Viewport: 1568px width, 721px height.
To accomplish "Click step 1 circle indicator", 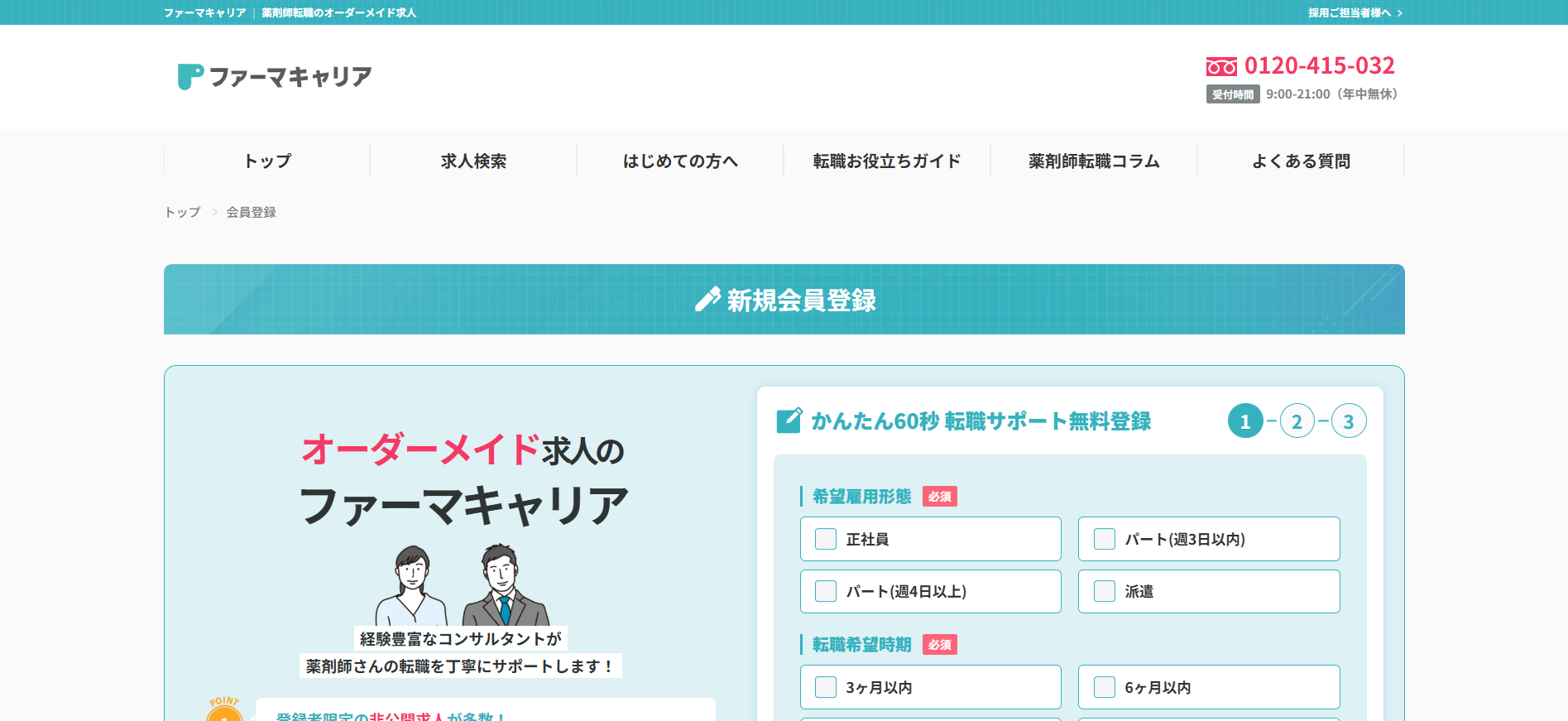I will (x=1245, y=421).
